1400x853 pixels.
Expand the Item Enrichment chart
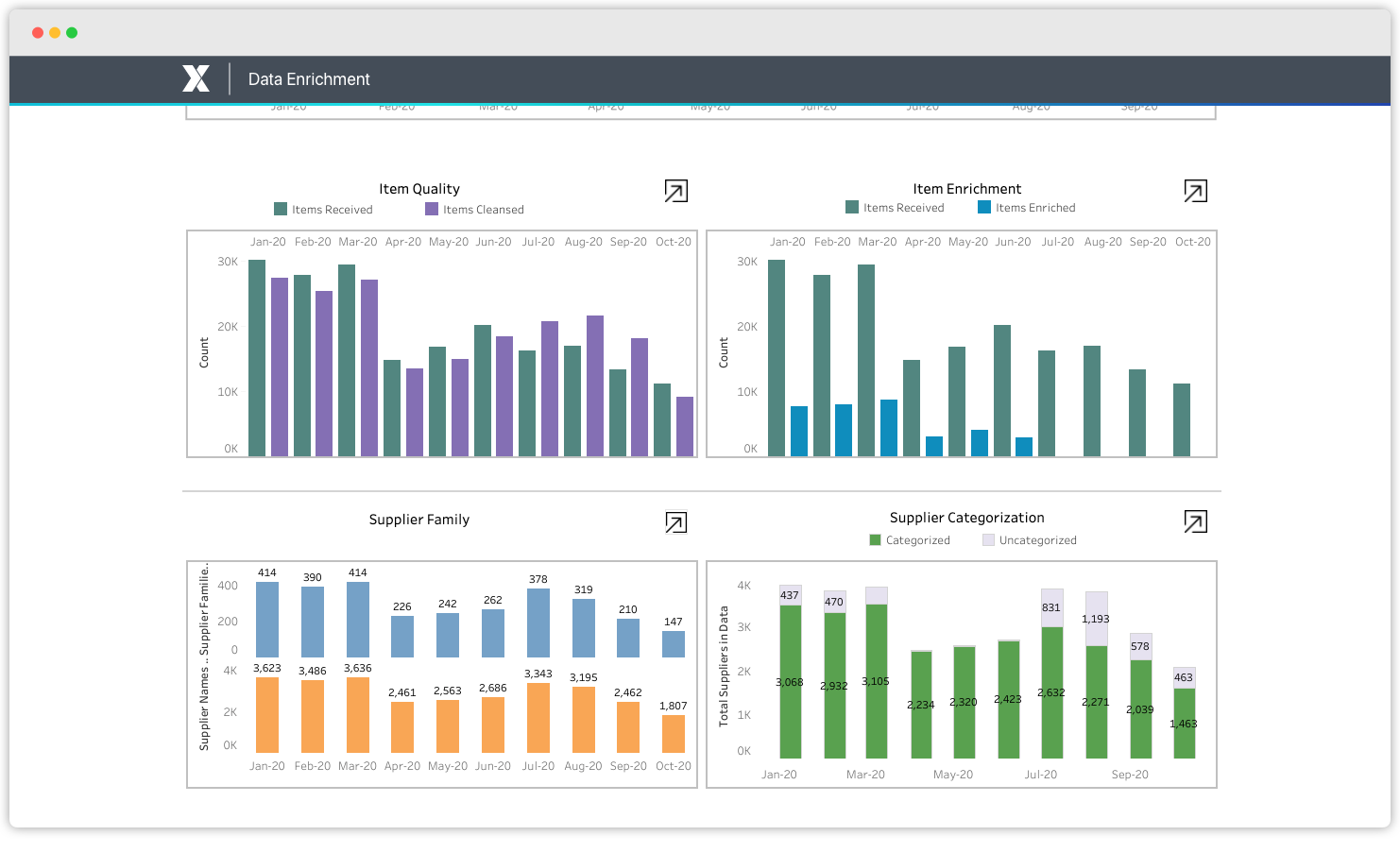click(x=1196, y=191)
